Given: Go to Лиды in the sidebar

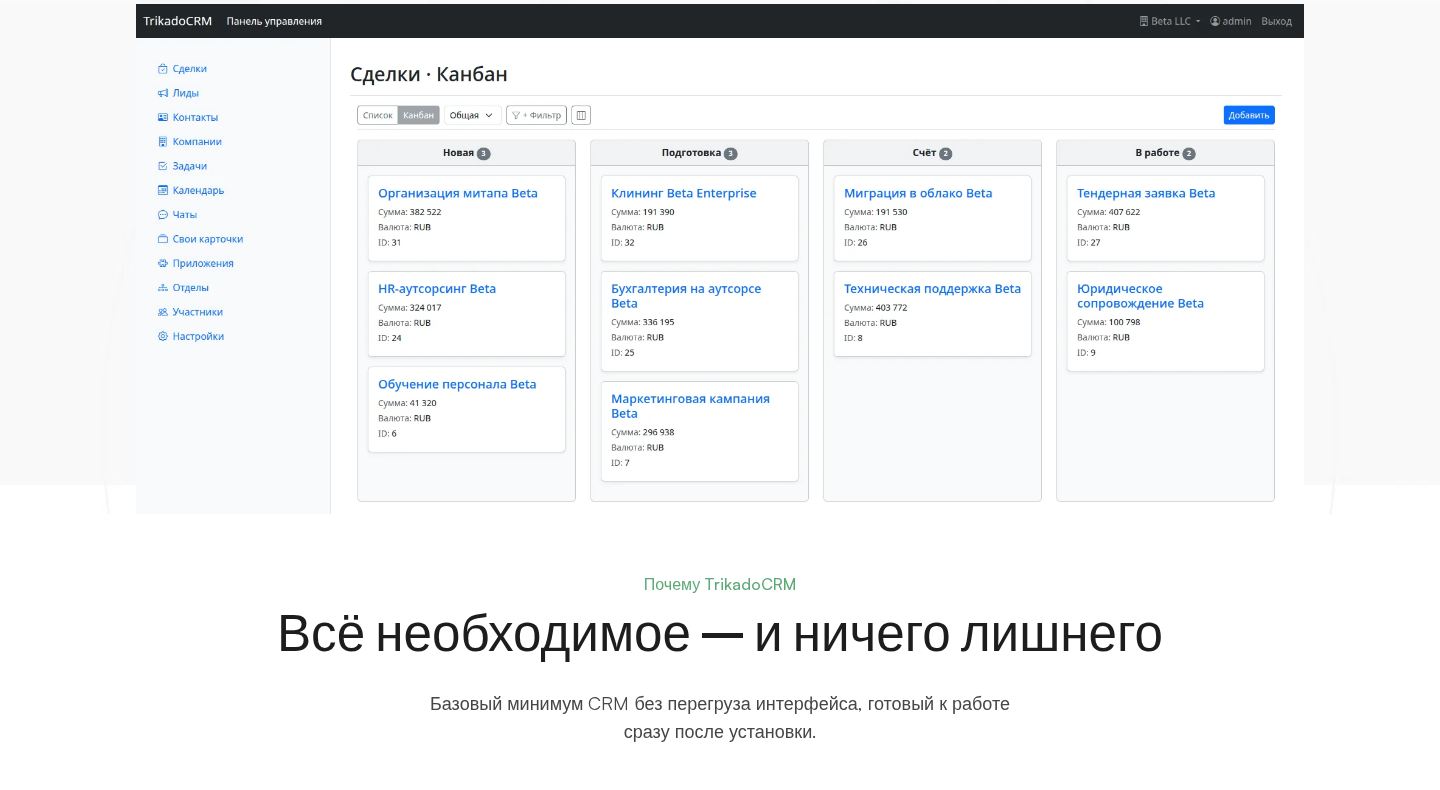Looking at the screenshot, I should pyautogui.click(x=185, y=93).
